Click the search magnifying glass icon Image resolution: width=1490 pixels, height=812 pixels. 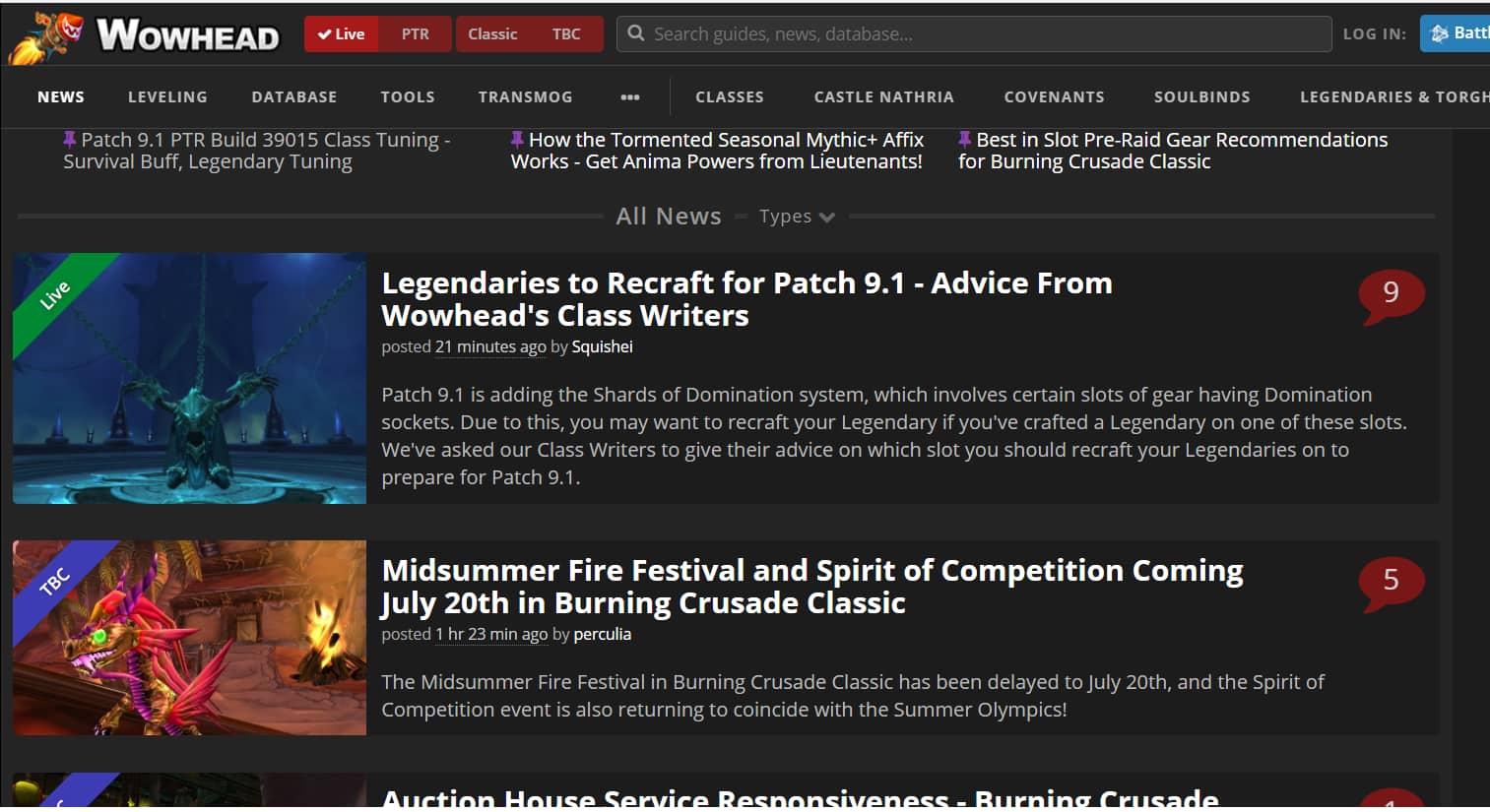pyautogui.click(x=636, y=33)
